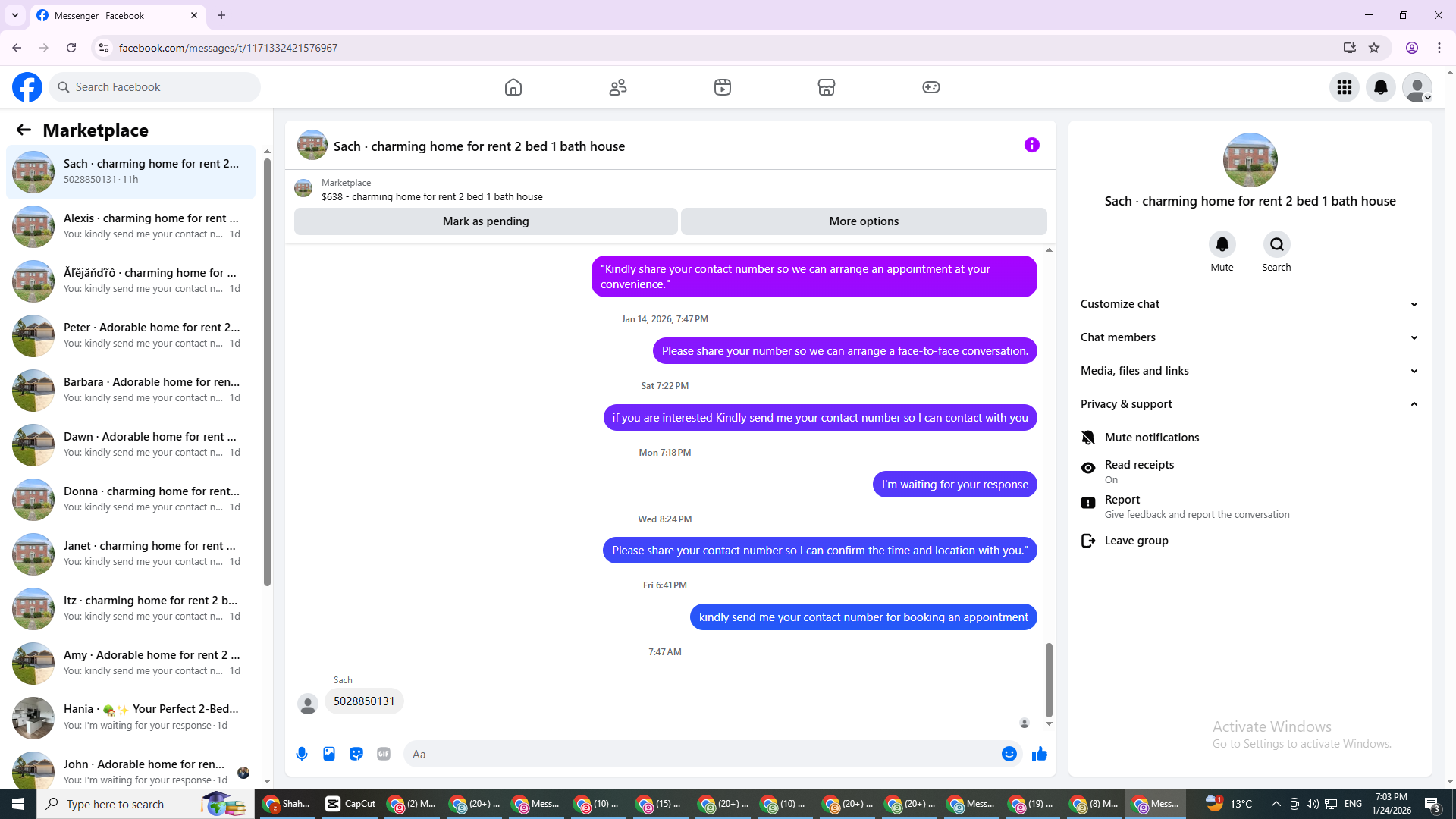1456x819 pixels.
Task: Click the chat messages scrollbar
Action: 1049,679
